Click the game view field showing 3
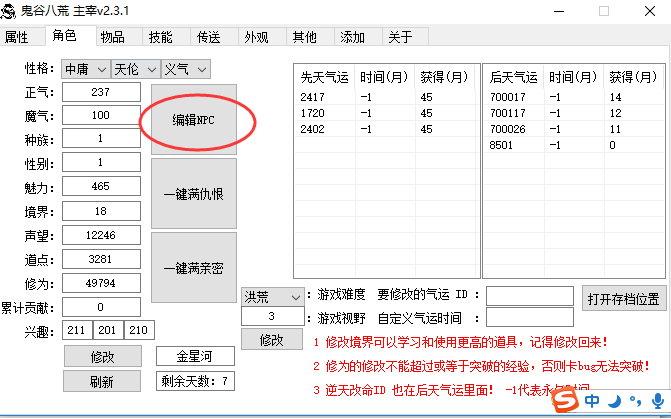The image size is (671, 419). (273, 316)
